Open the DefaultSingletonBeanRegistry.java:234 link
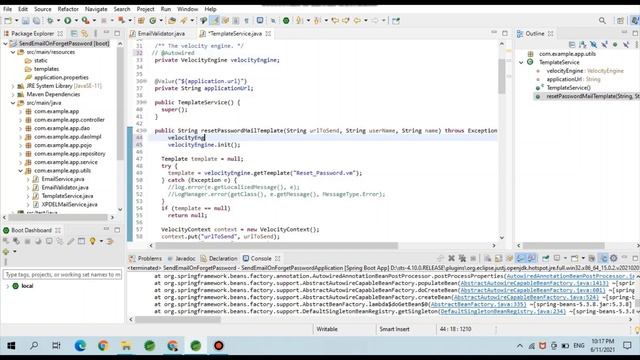 502,311
